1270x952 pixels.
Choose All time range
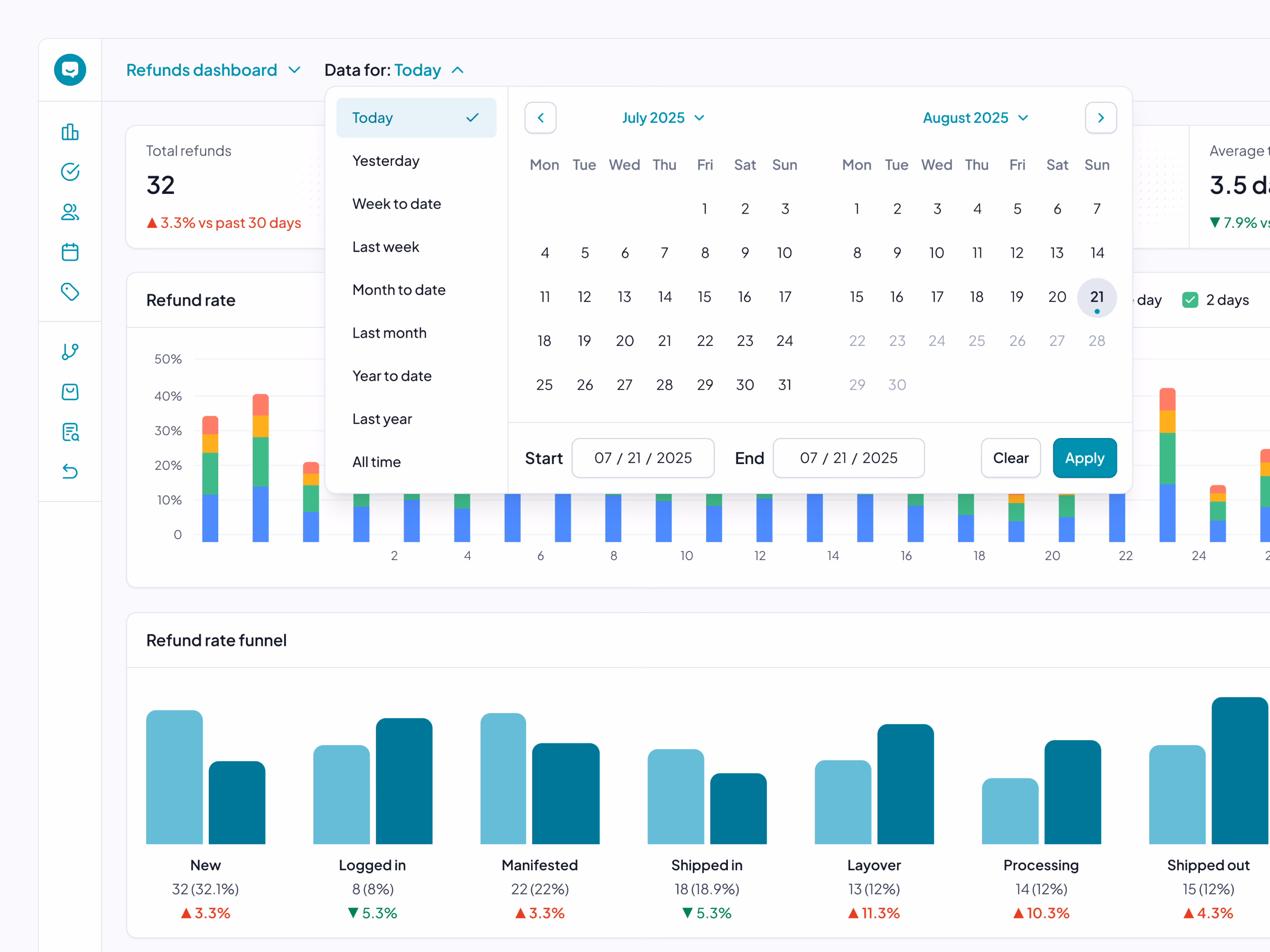pos(416,462)
